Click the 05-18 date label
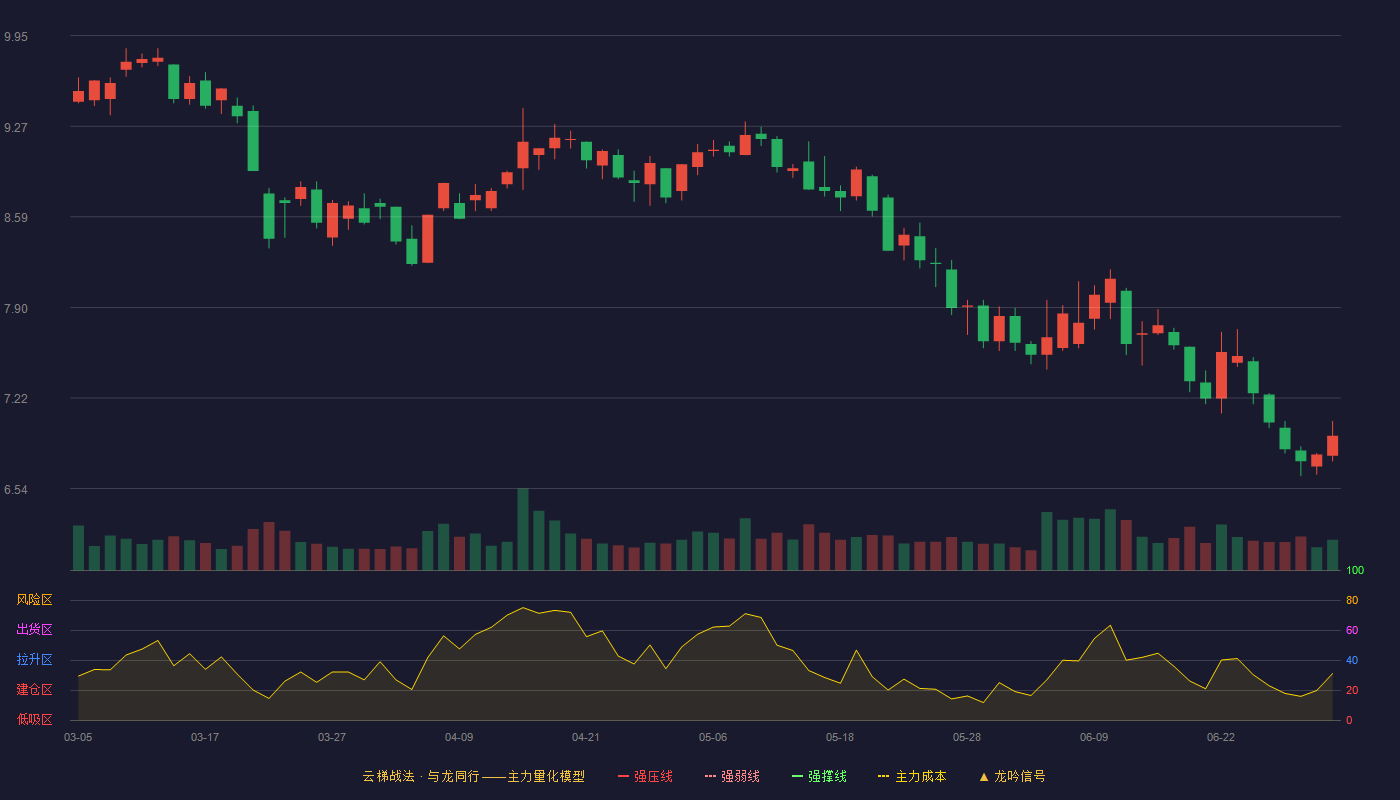 pyautogui.click(x=840, y=737)
